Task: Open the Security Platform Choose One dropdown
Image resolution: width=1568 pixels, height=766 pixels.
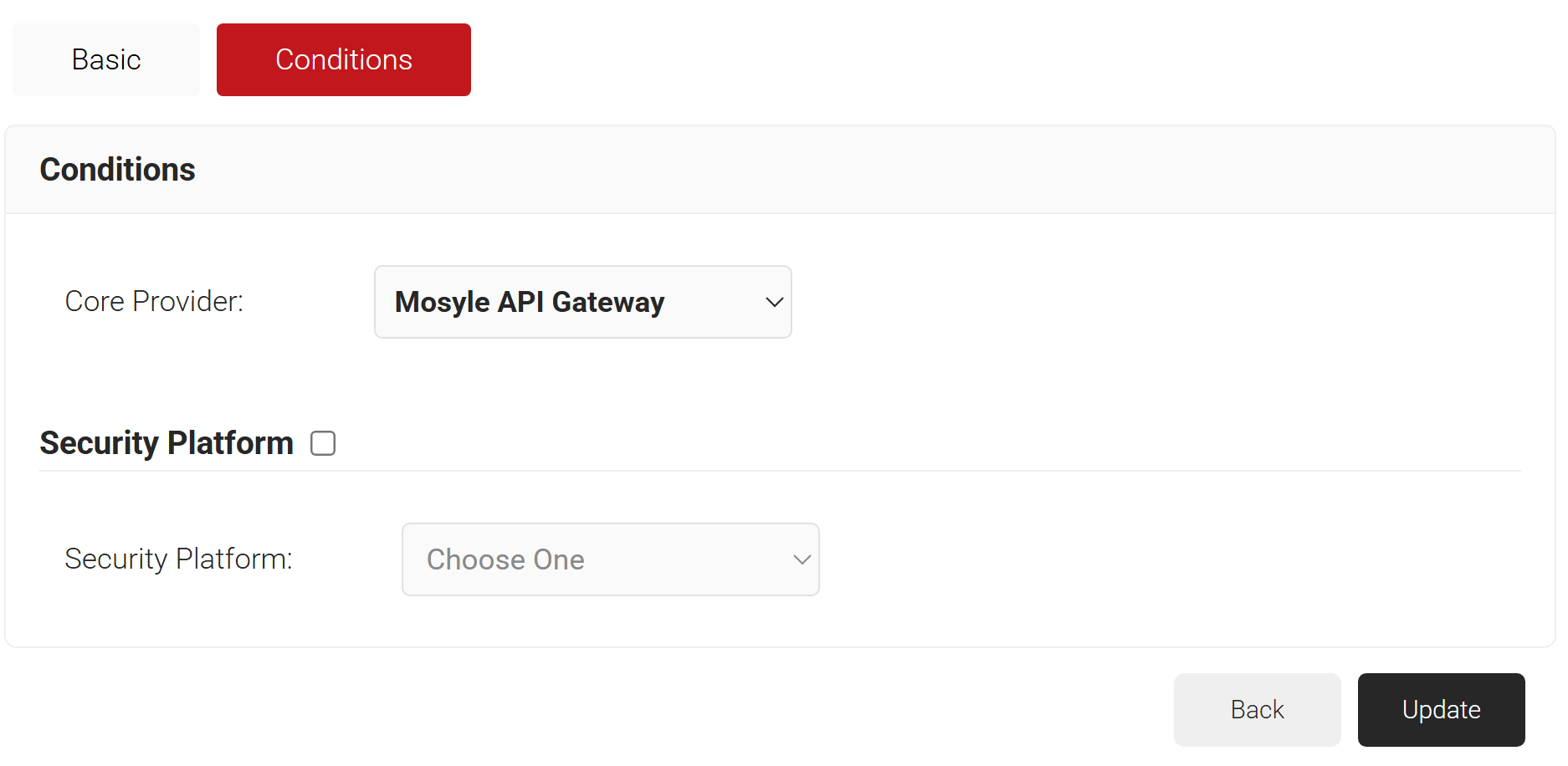Action: tap(611, 559)
